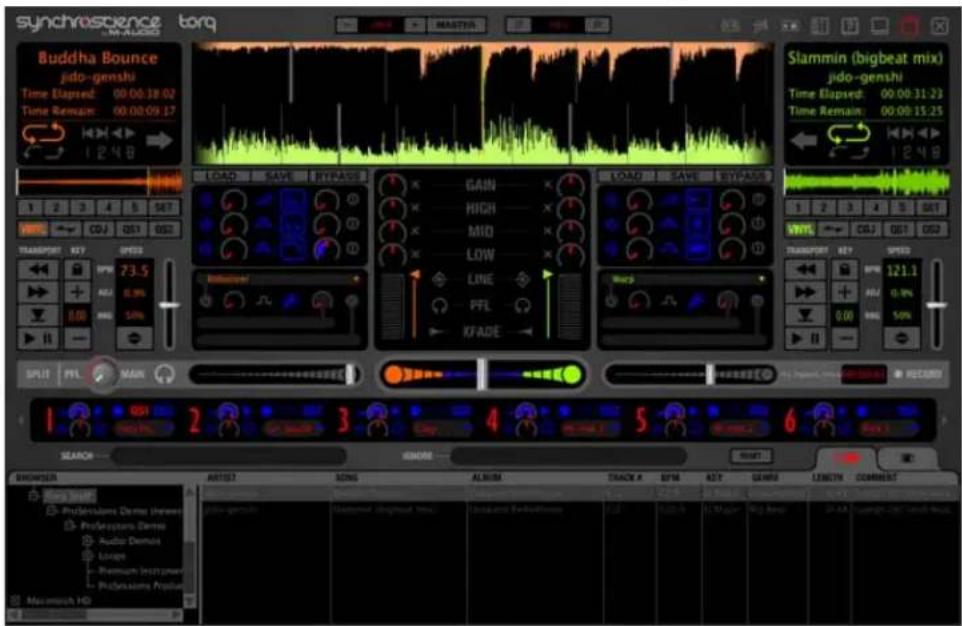Click right deck cue button
The width and height of the screenshot is (962, 626).
coord(805,315)
